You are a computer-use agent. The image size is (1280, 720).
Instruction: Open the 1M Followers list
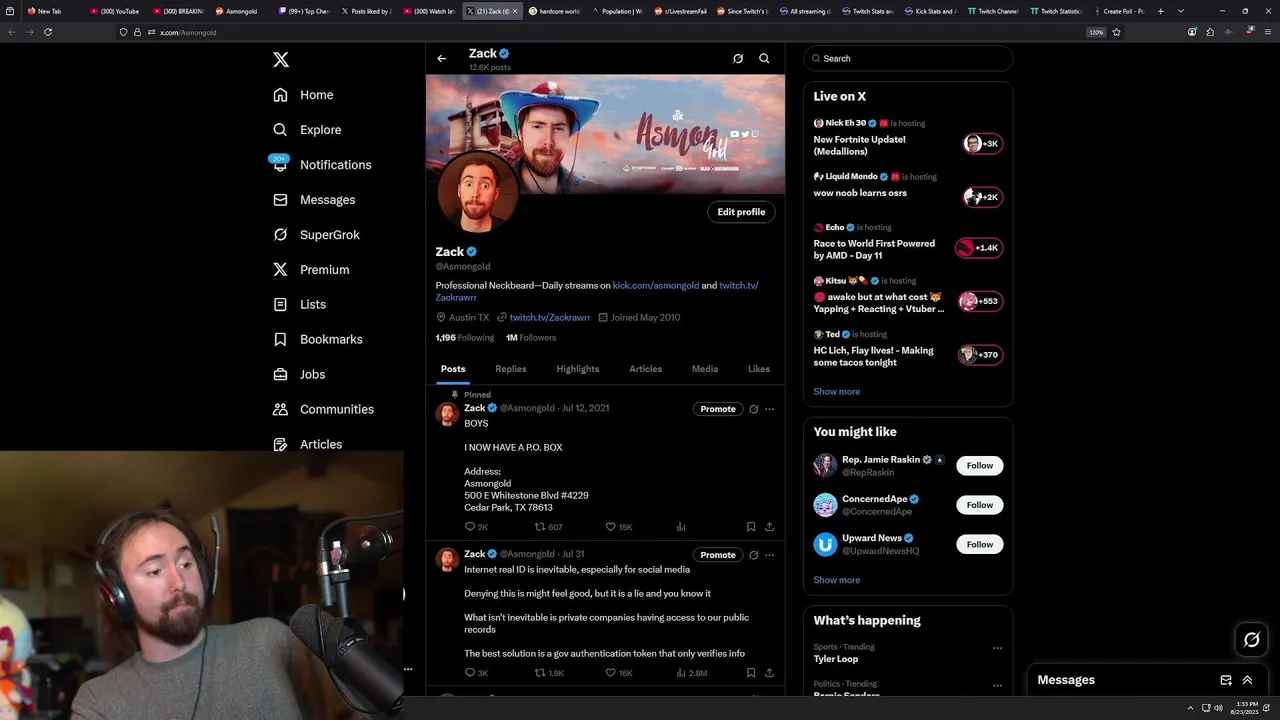[x=531, y=338]
